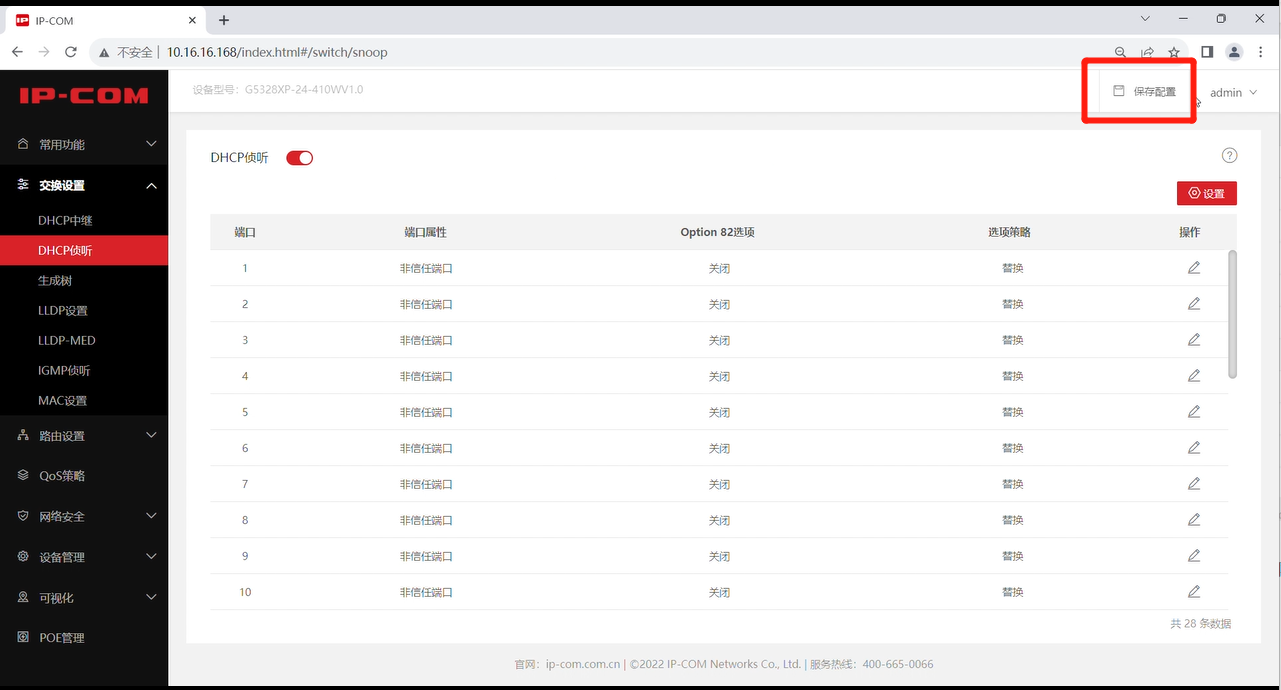Click the IP-COM logo
Viewport: 1281px width, 690px height.
[x=84, y=96]
